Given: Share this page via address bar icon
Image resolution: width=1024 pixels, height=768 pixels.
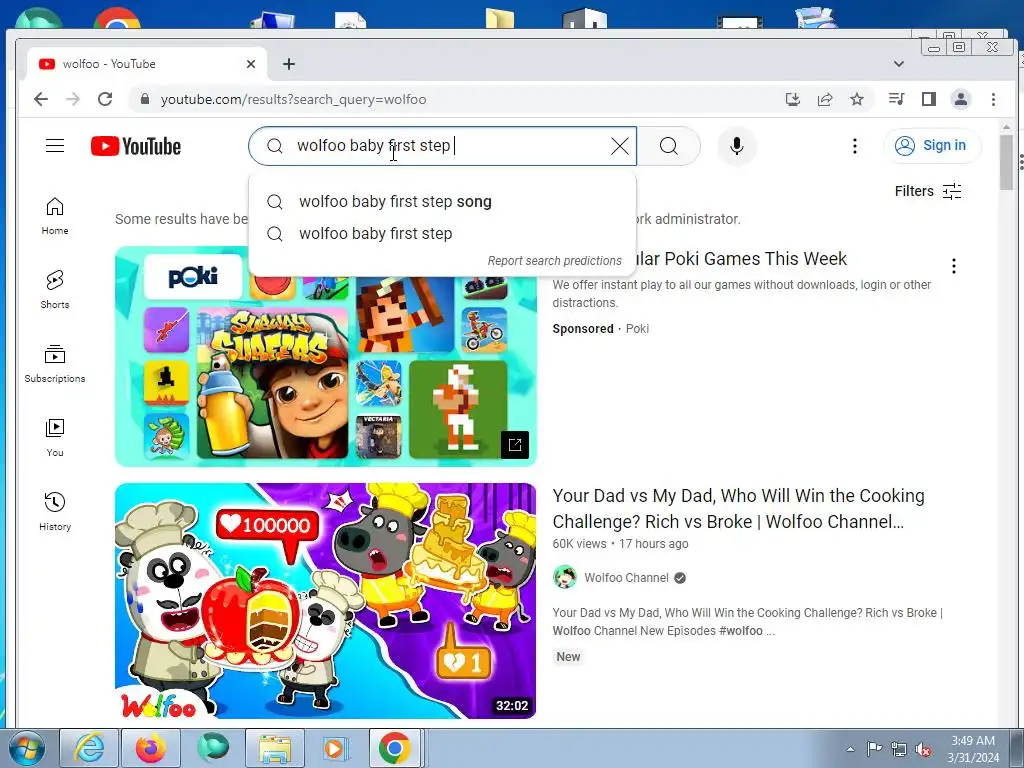Looking at the screenshot, I should [825, 99].
